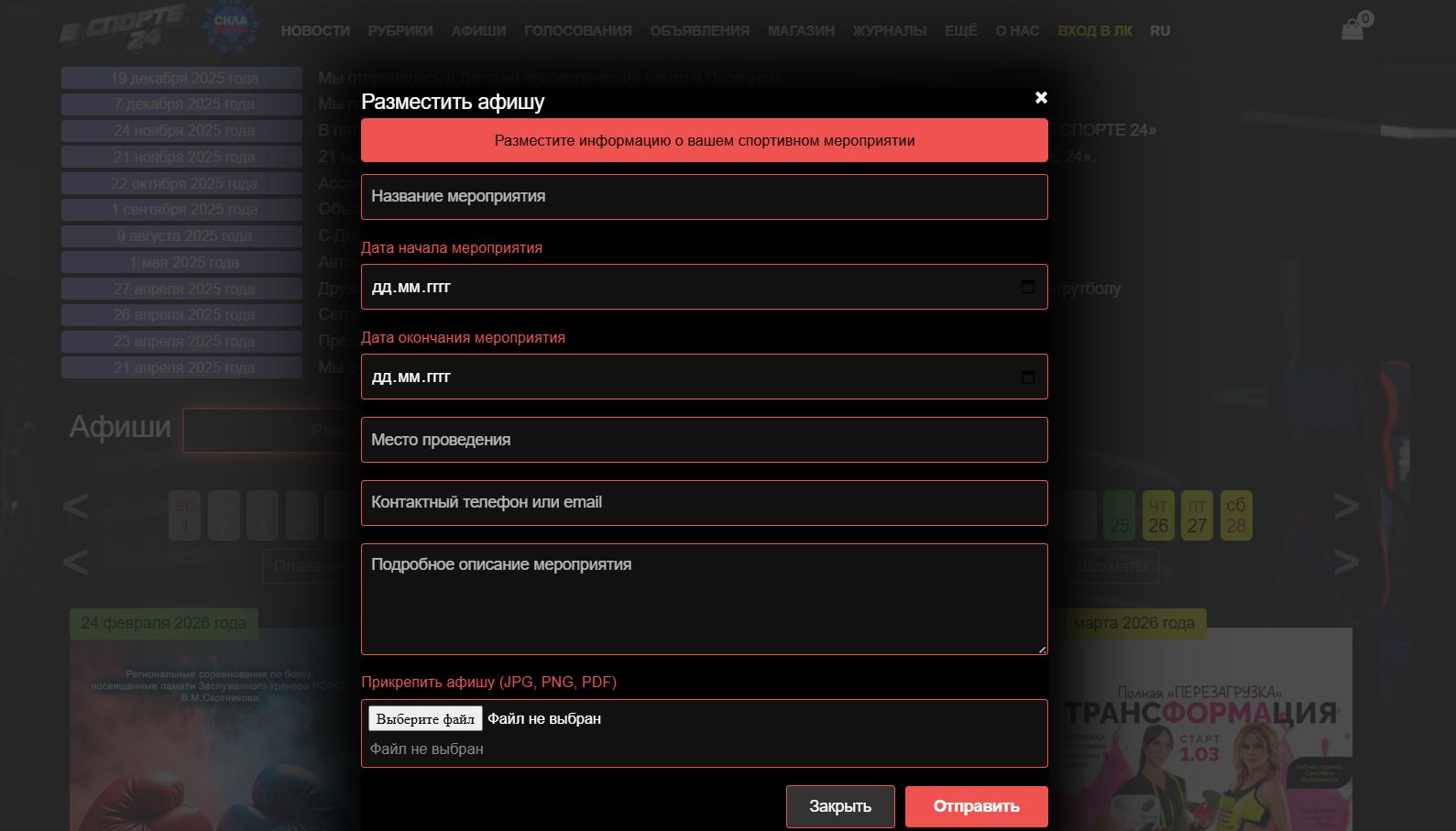Select the news date «26 апреля 2025 года»
The image size is (1456, 831).
(x=182, y=315)
